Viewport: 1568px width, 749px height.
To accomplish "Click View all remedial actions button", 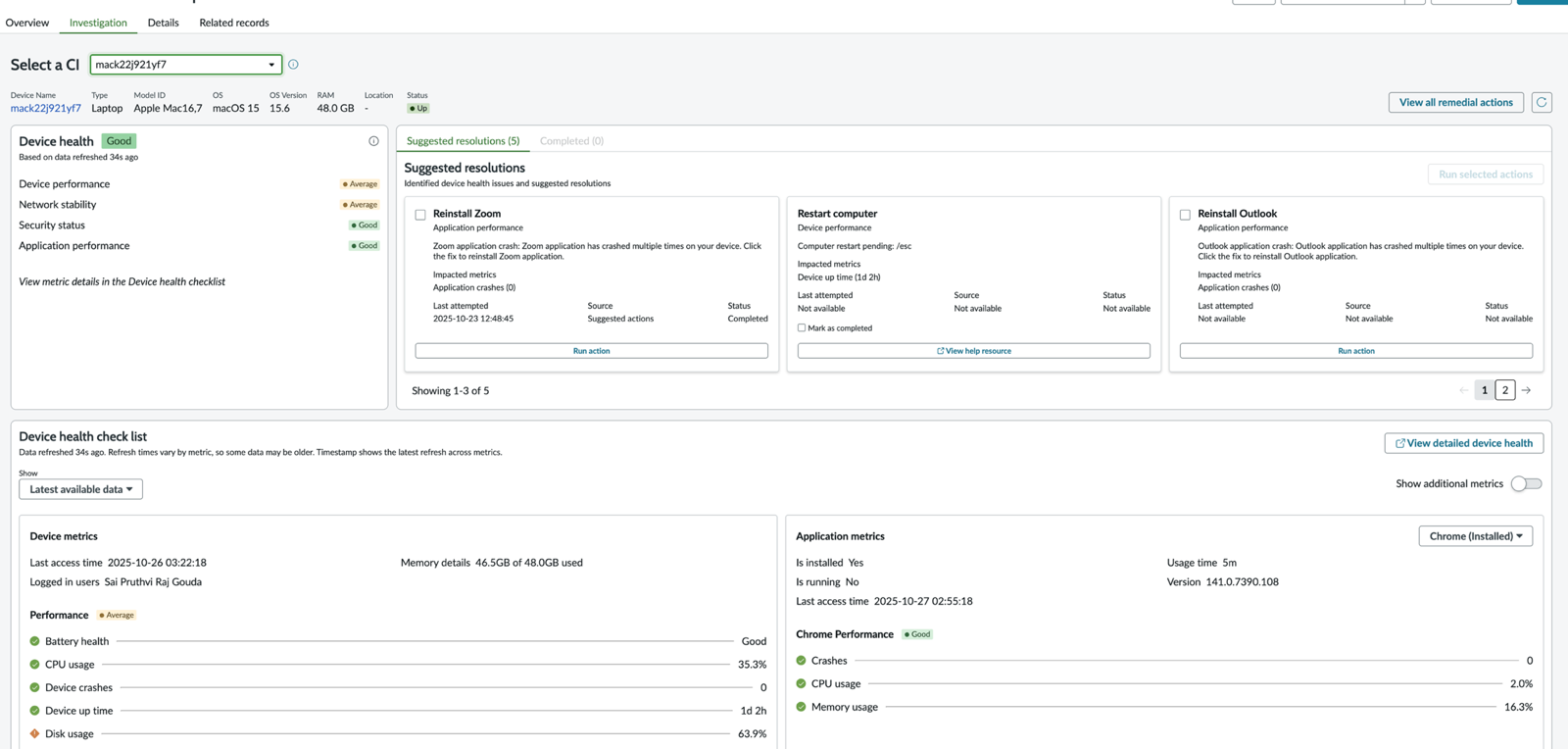I will coord(1455,102).
